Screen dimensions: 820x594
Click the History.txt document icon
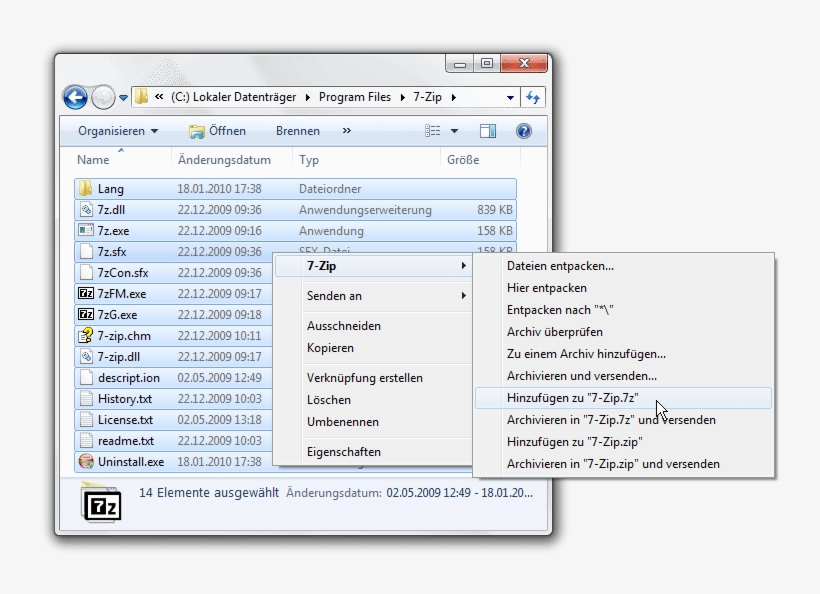86,398
